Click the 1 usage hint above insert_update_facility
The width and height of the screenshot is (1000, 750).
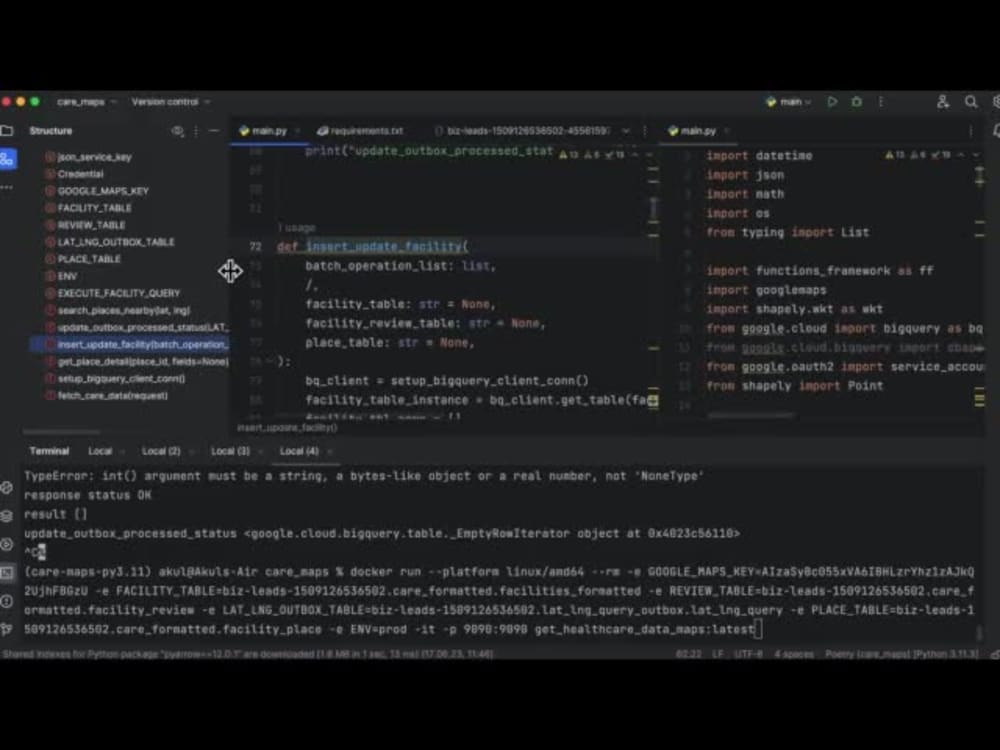point(296,227)
